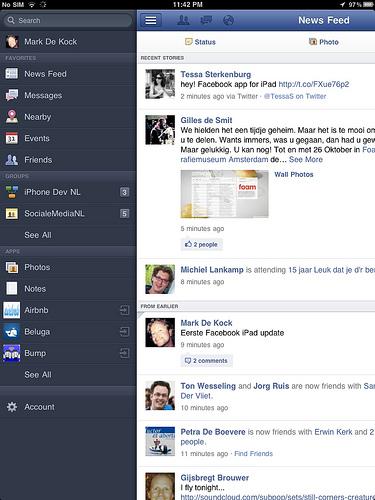Tap the Photo composer button
The image size is (375, 500).
coord(324,42)
